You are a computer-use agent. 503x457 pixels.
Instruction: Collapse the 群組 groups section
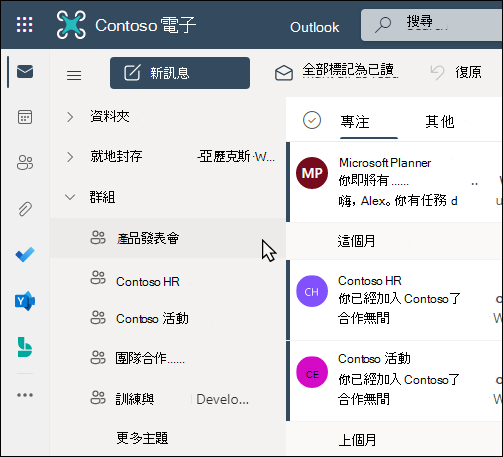click(x=70, y=197)
